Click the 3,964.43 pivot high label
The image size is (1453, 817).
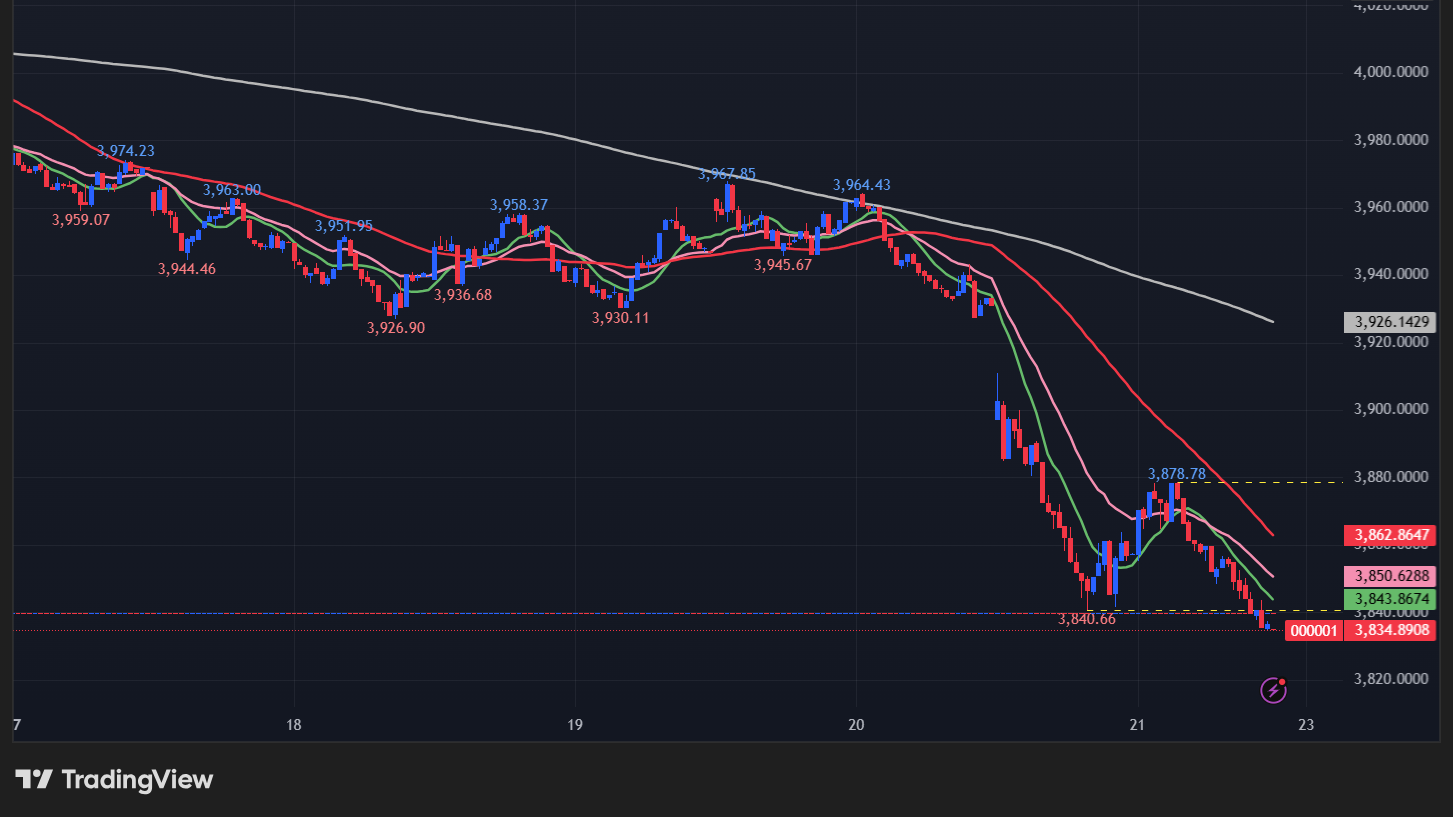tap(861, 185)
